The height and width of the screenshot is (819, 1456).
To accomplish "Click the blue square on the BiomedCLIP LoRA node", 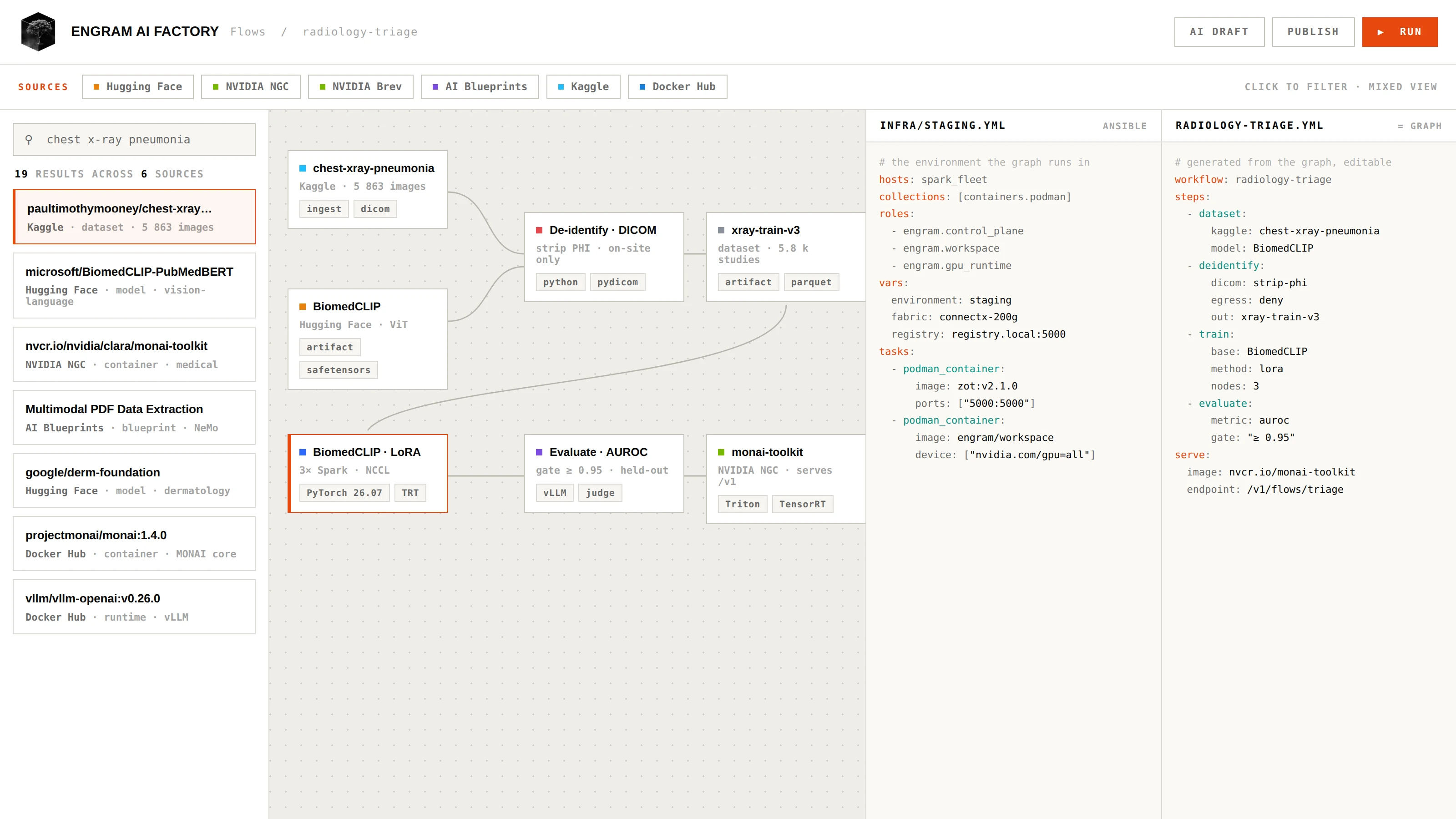I will (303, 452).
